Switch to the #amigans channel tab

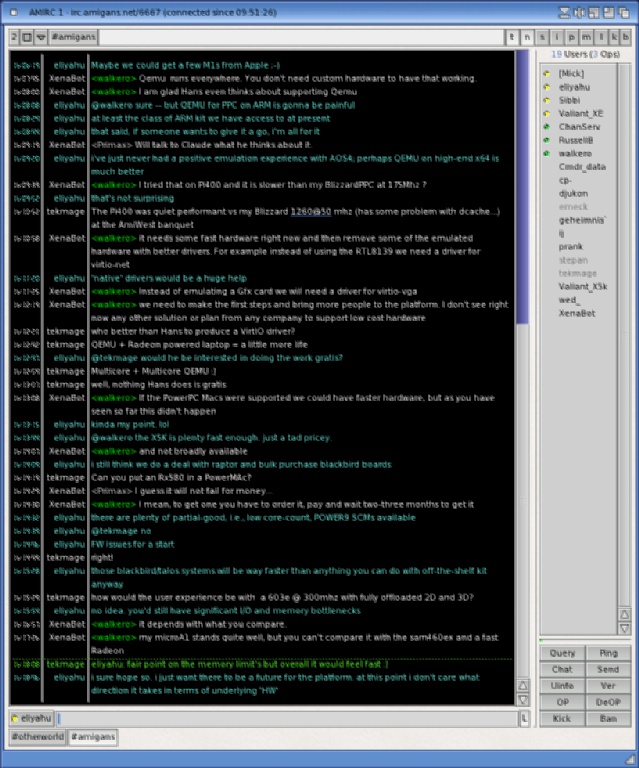click(x=93, y=737)
